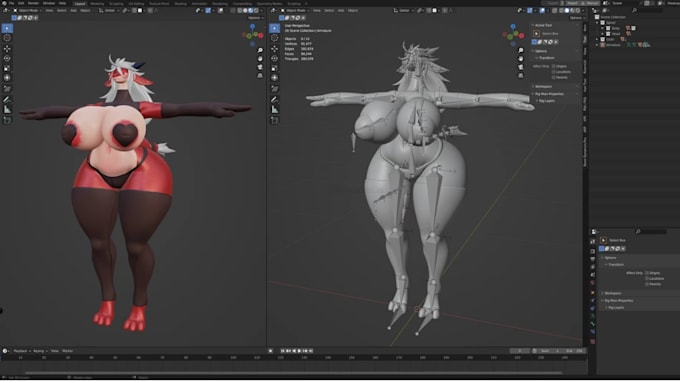Switch perspective/orthographic icon in left viewport

(x=260, y=75)
